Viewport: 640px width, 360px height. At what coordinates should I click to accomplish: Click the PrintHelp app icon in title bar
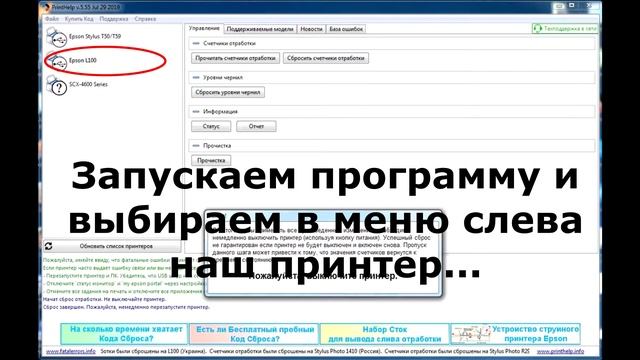pyautogui.click(x=46, y=7)
